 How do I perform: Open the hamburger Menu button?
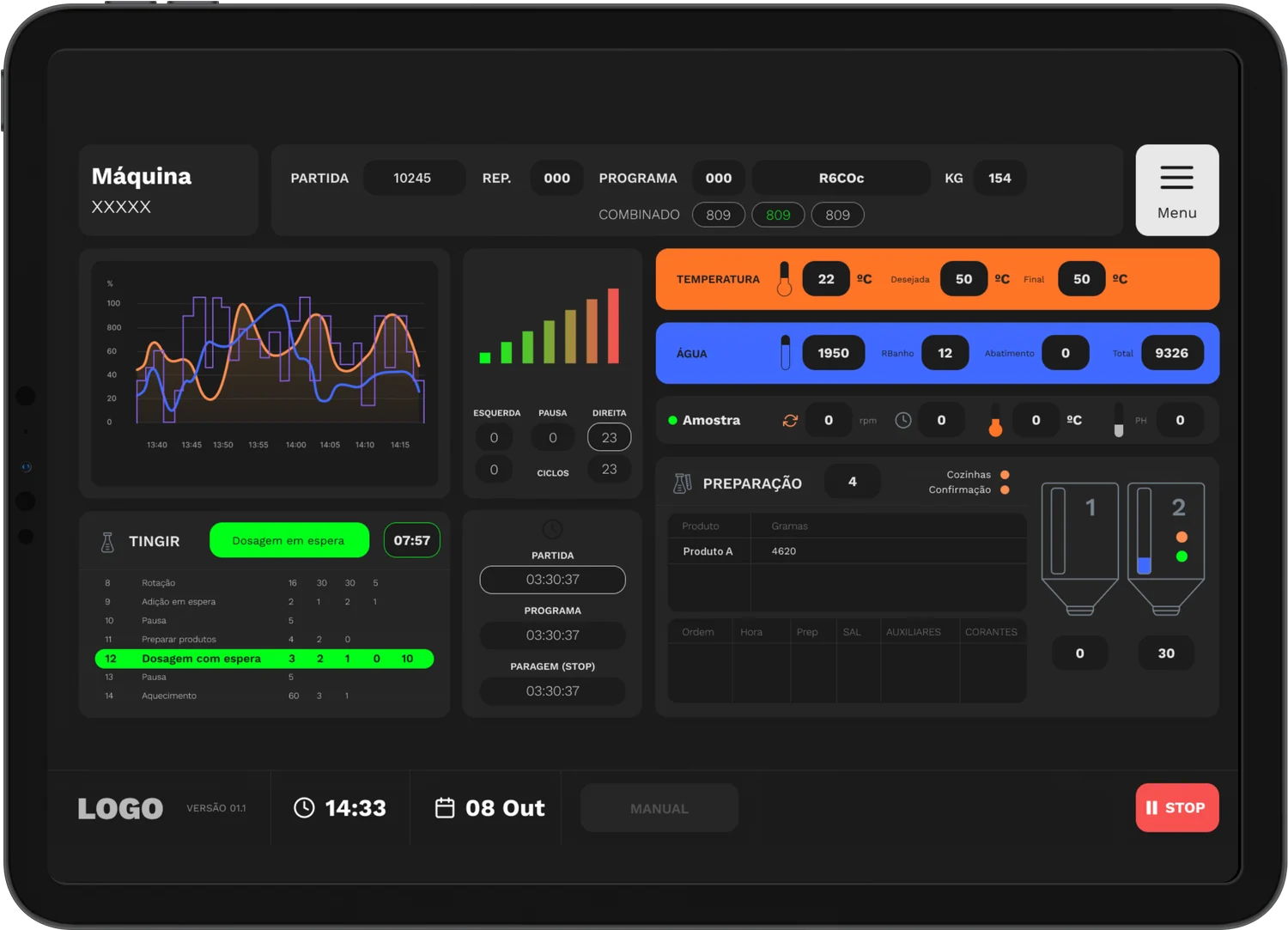pyautogui.click(x=1176, y=190)
